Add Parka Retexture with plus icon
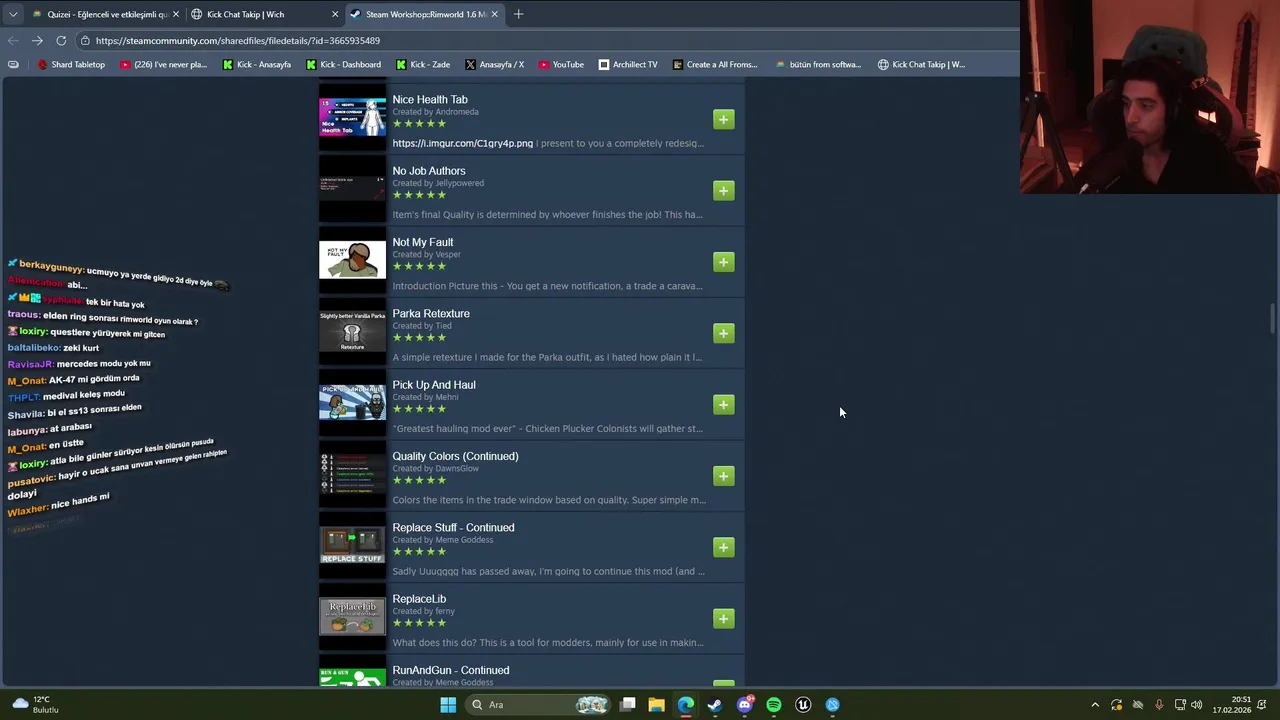 (x=724, y=333)
